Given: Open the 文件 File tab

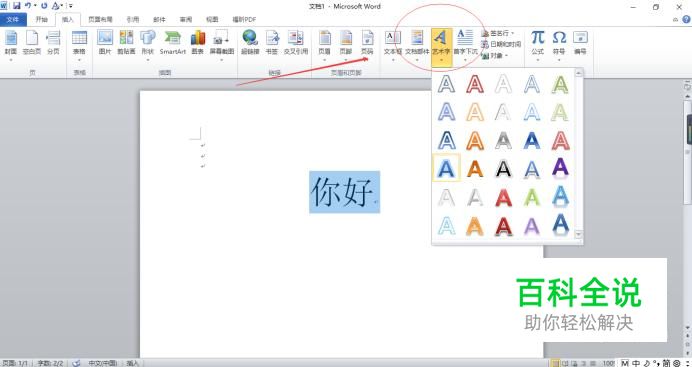Looking at the screenshot, I should pyautogui.click(x=13, y=19).
